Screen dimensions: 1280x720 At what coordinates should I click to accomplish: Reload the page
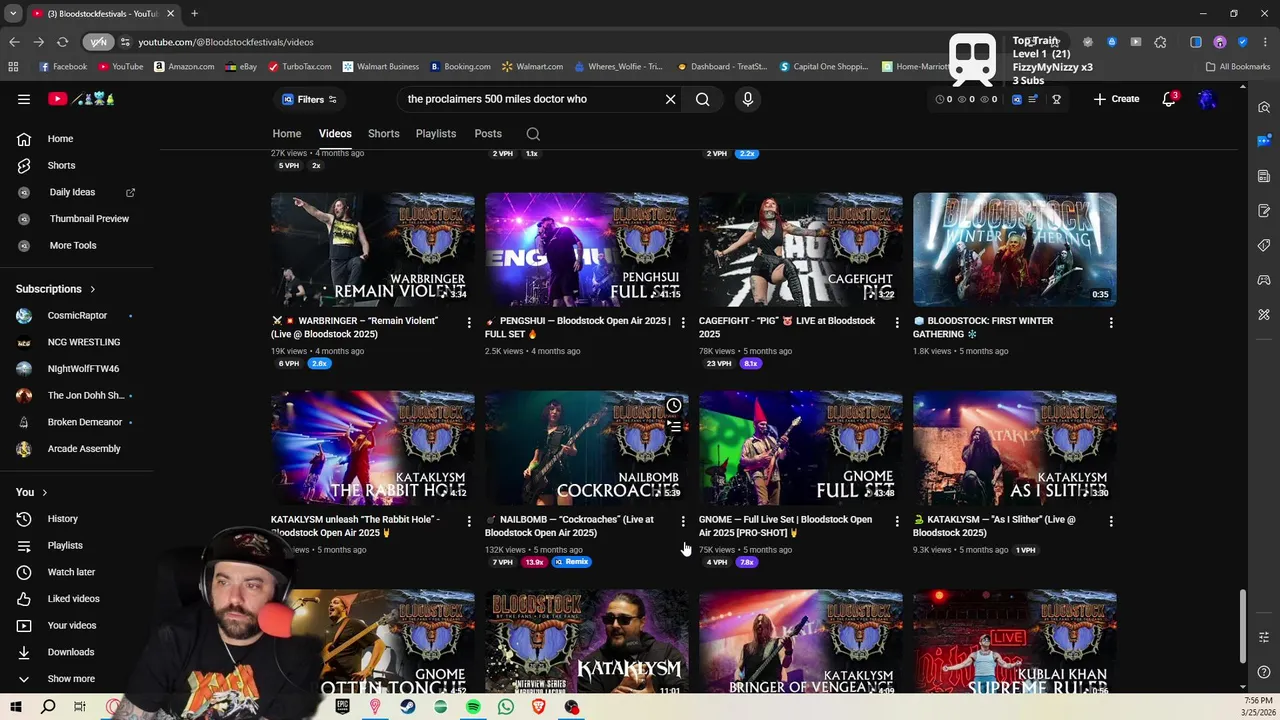(62, 42)
